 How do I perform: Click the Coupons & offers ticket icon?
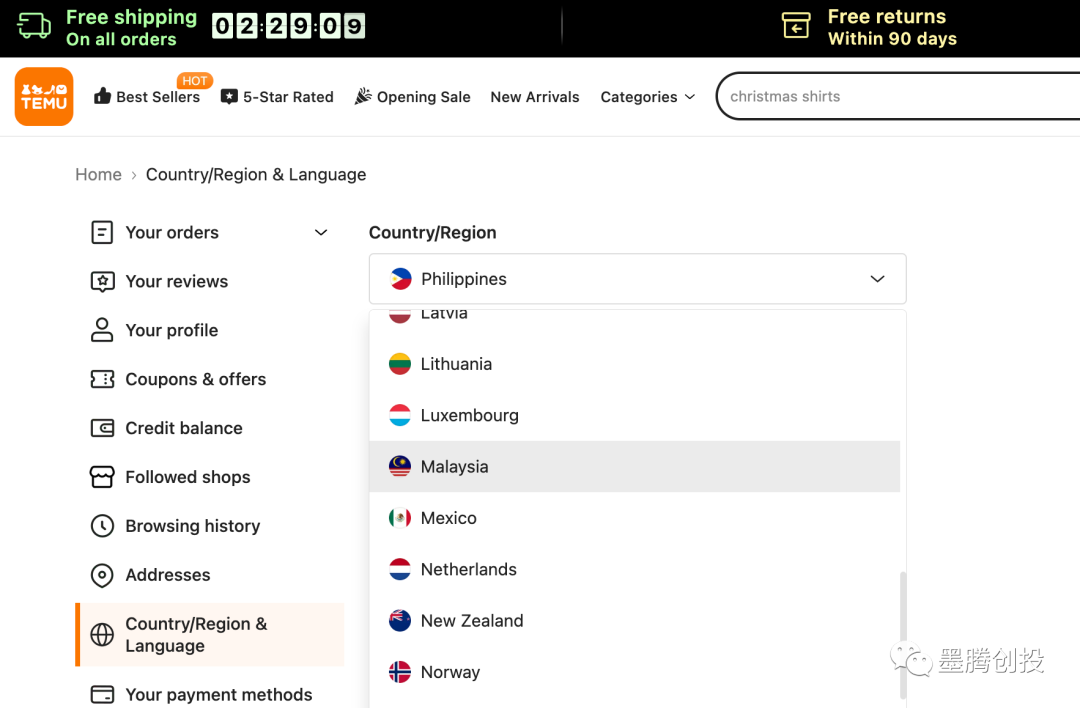pyautogui.click(x=102, y=379)
